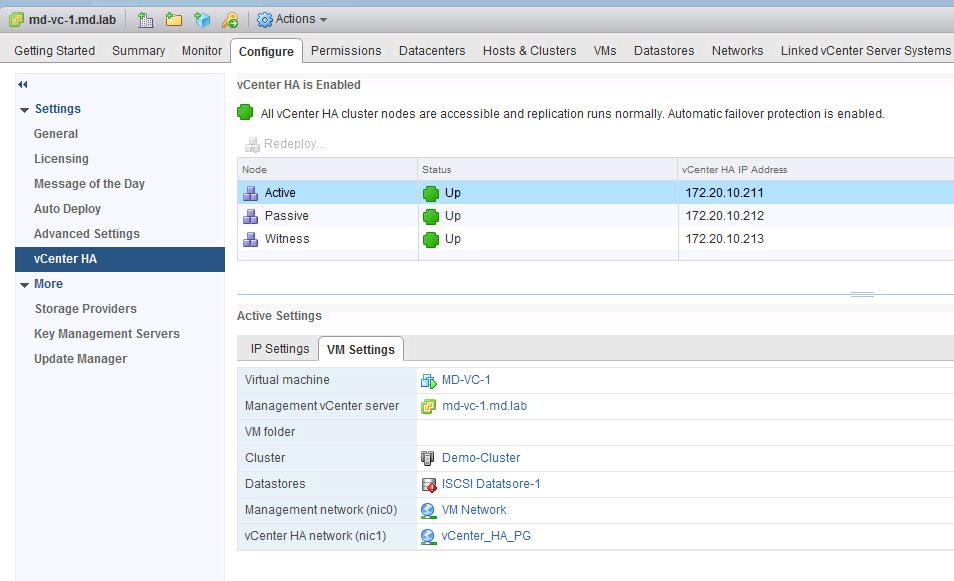Collapse the left navigation pane with double arrow
The width and height of the screenshot is (954, 581).
[23, 85]
